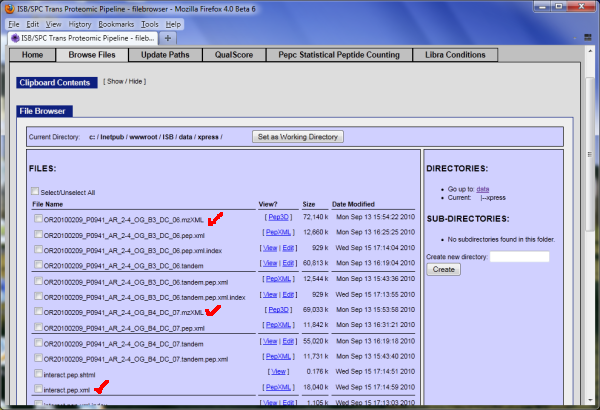The width and height of the screenshot is (600, 410).
Task: Toggle Show / Hide for Clipboard Contents
Action: (127, 82)
